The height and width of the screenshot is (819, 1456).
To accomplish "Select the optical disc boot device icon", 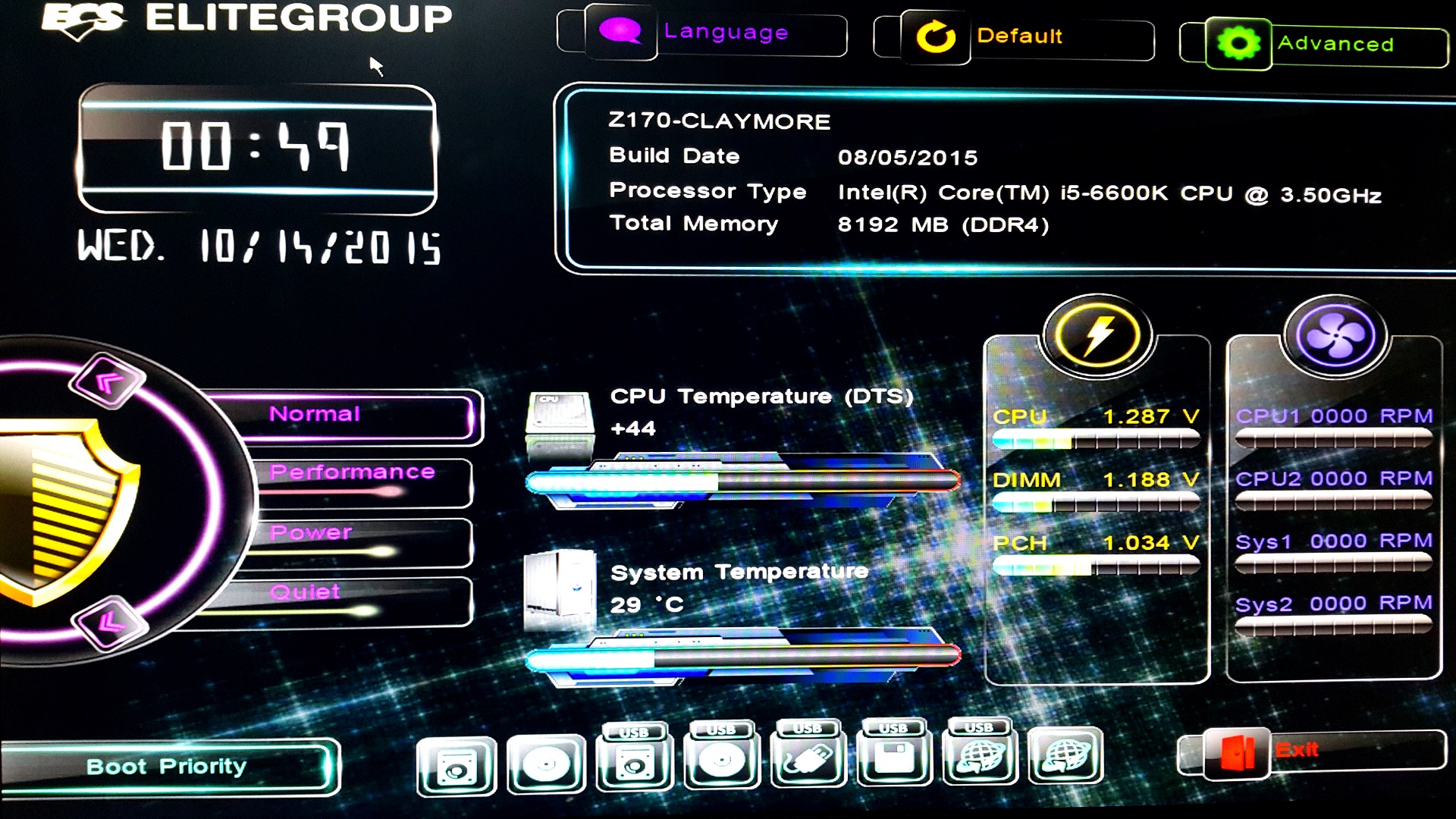I will (x=546, y=764).
